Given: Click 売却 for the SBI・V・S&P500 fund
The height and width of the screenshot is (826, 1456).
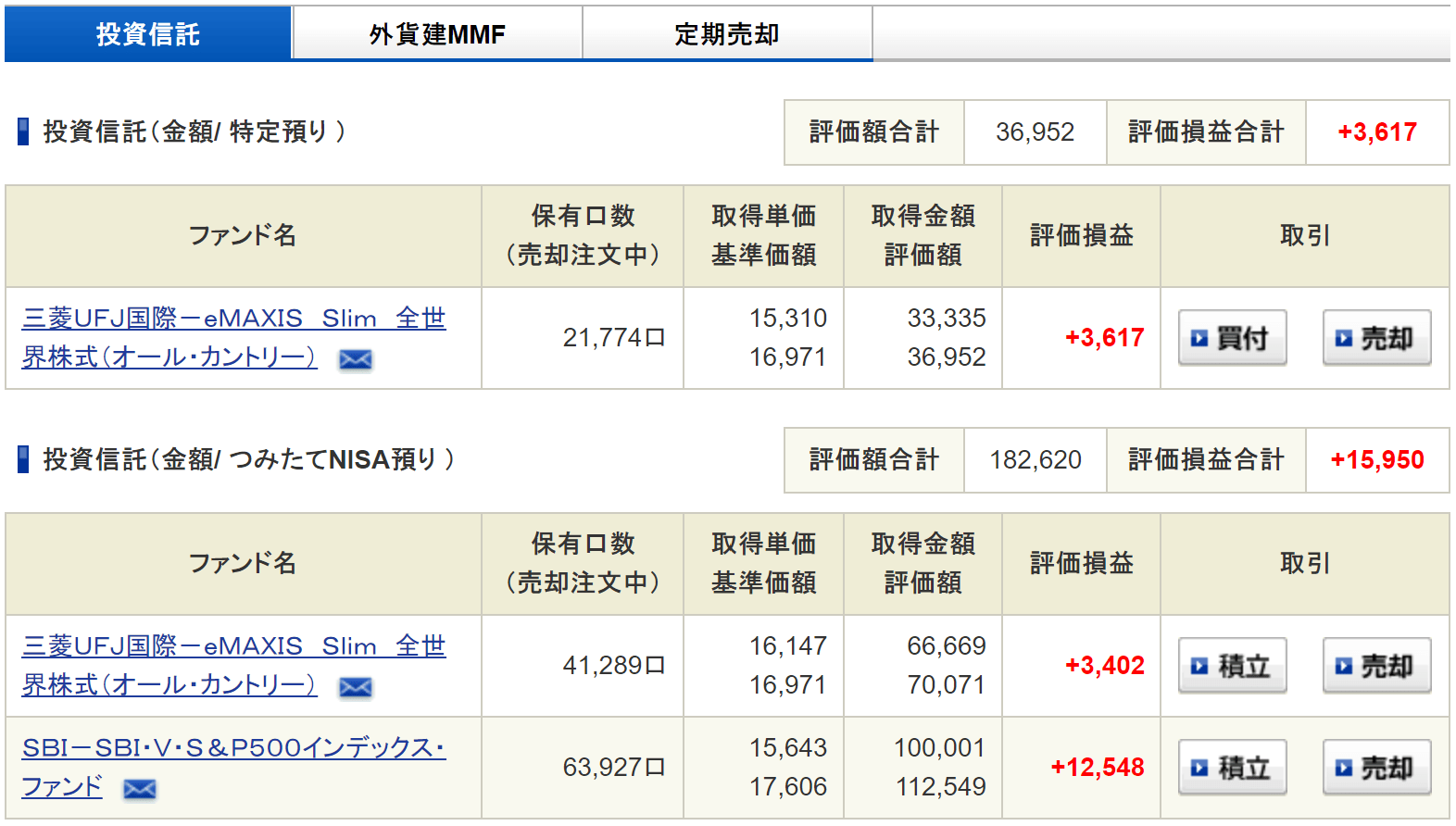Looking at the screenshot, I should pyautogui.click(x=1376, y=768).
